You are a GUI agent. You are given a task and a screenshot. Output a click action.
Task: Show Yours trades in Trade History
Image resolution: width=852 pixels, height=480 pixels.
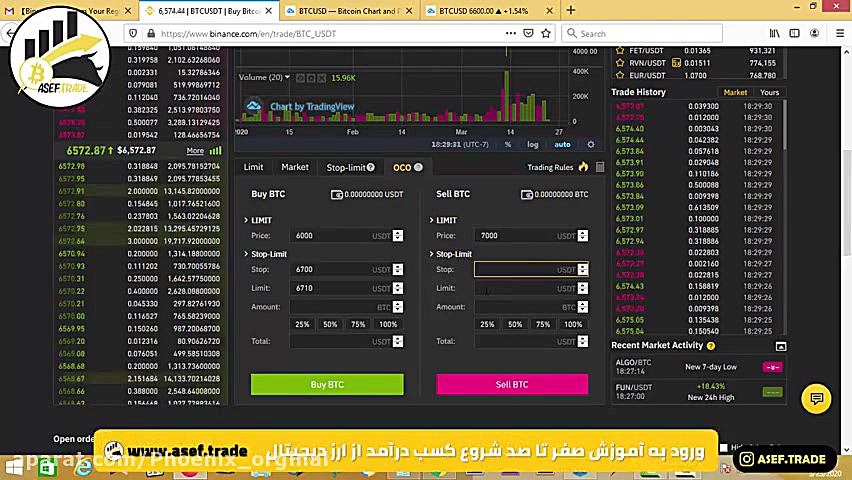point(769,92)
